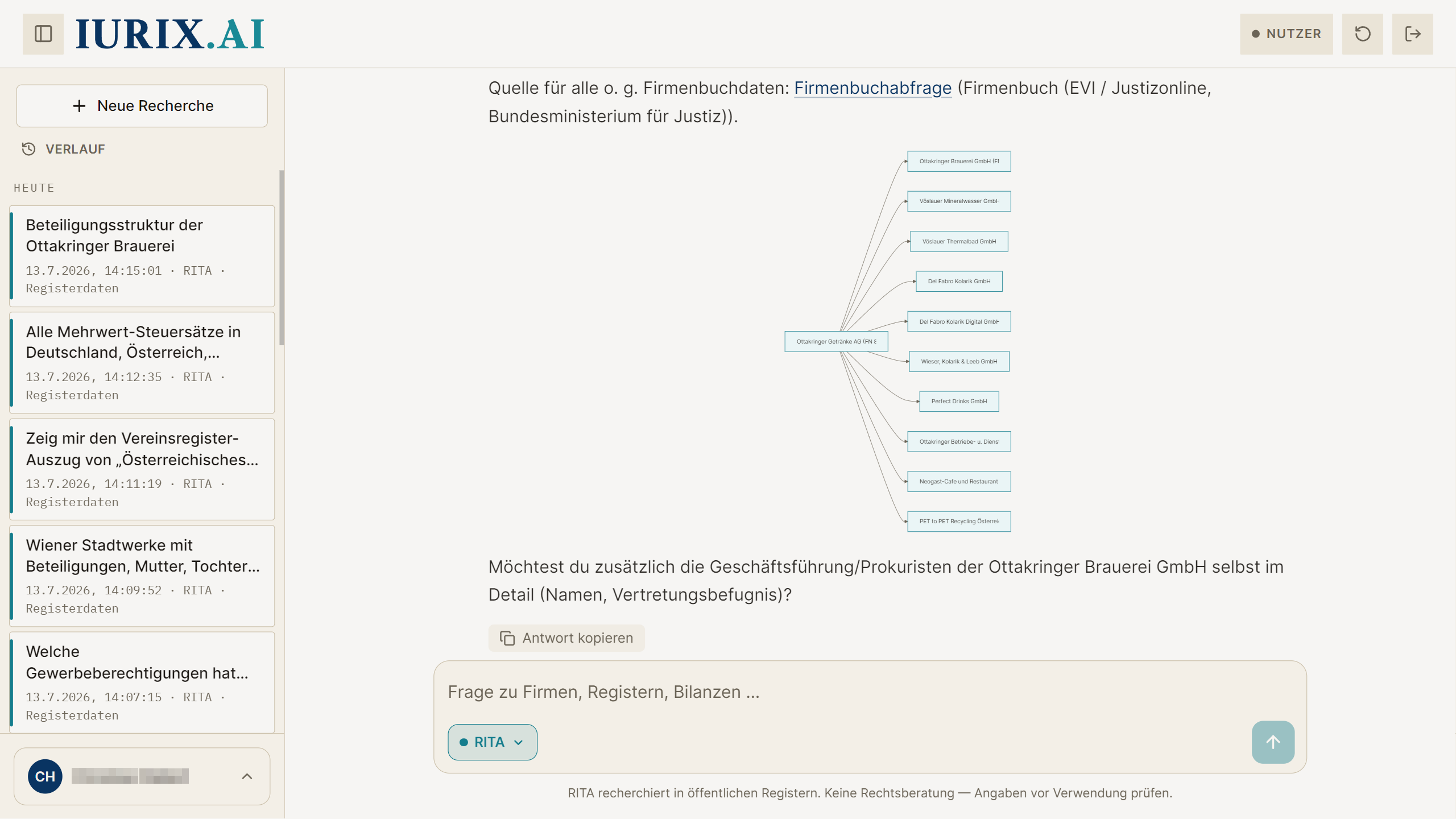1456x819 pixels.
Task: Select Ottakringer Brauerei GmbH node
Action: coord(959,161)
